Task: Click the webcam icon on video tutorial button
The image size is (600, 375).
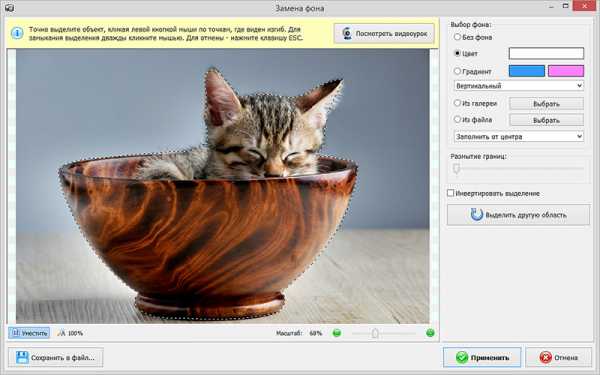Action: 347,33
